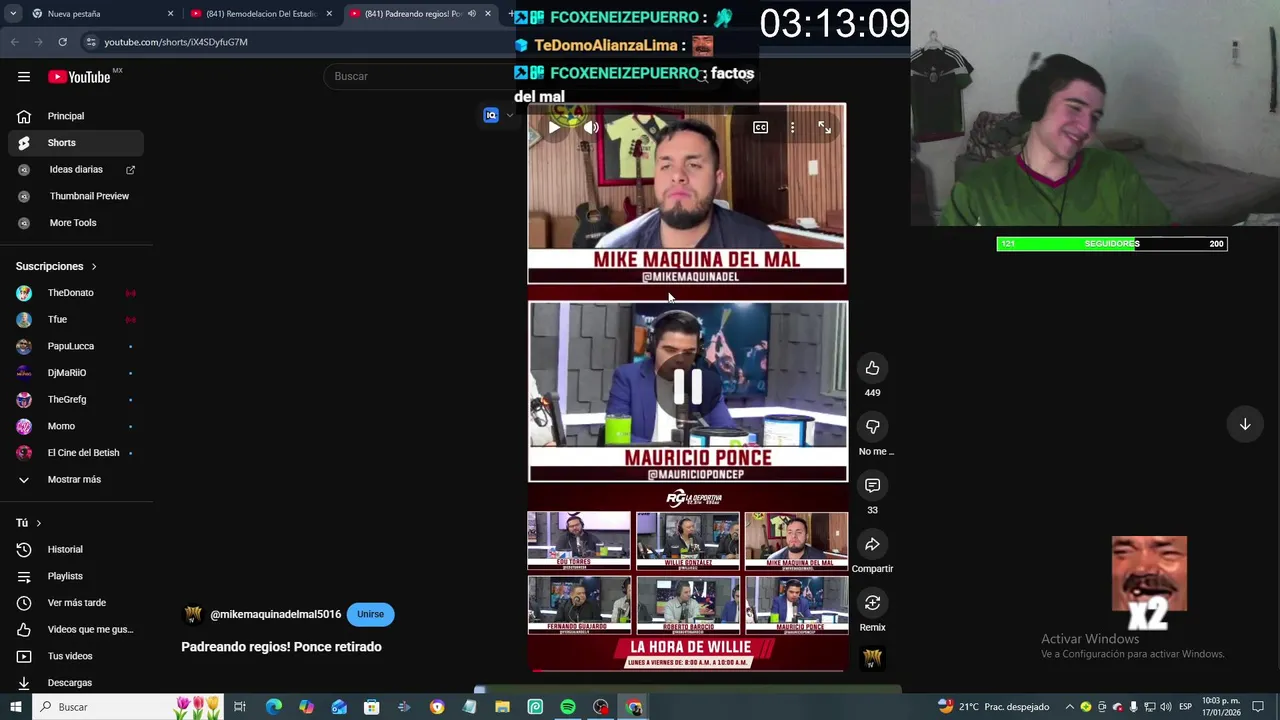Mute audio on the Padreando regios tab
The height and width of the screenshot is (720, 1280).
(471, 14)
